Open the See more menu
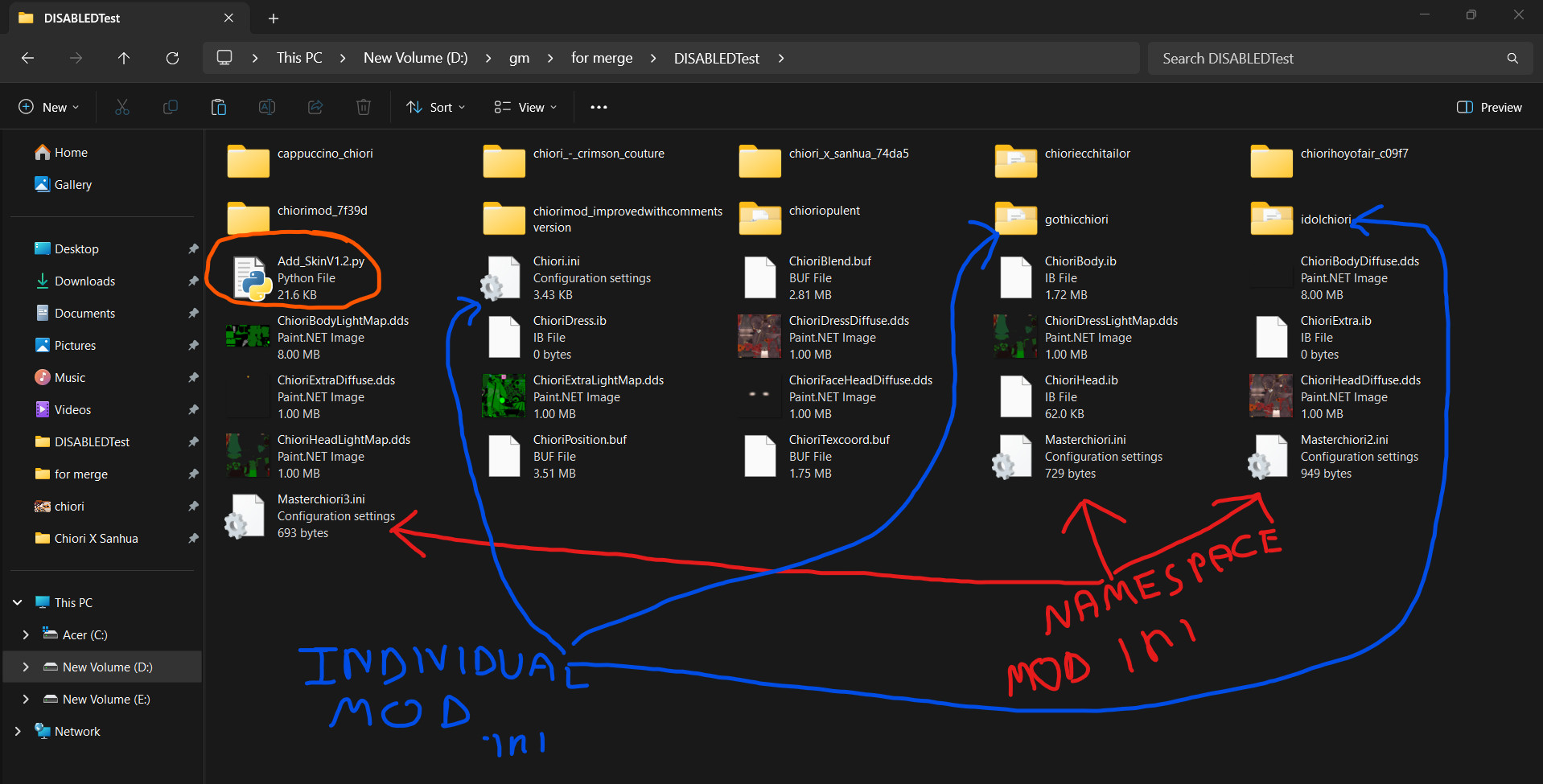 [x=599, y=106]
